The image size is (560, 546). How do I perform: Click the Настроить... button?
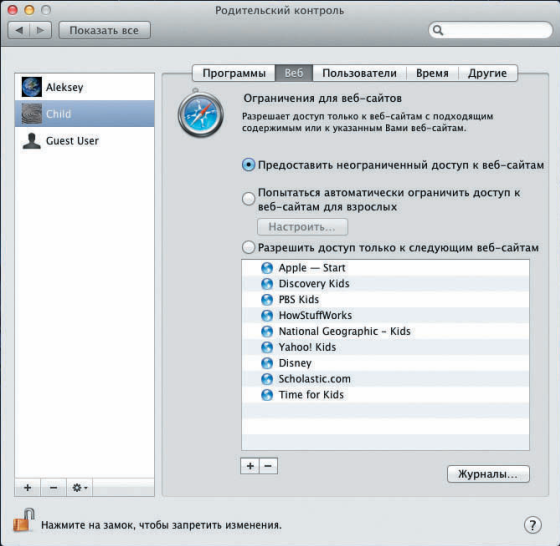(x=302, y=227)
